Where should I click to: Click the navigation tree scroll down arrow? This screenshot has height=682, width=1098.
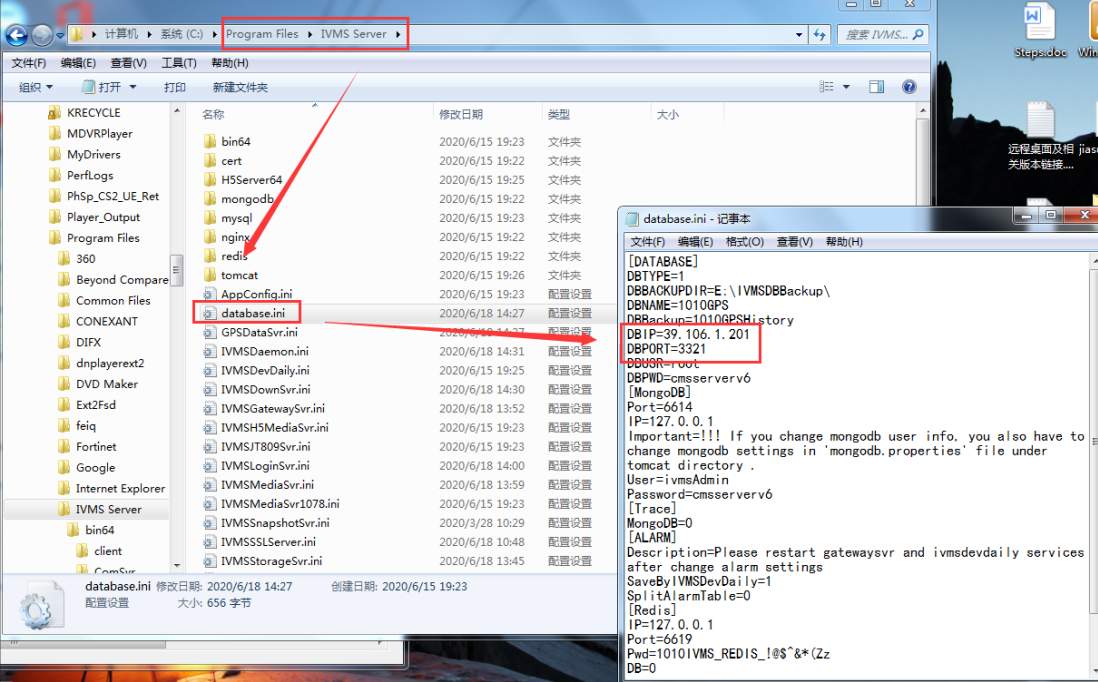coord(176,565)
